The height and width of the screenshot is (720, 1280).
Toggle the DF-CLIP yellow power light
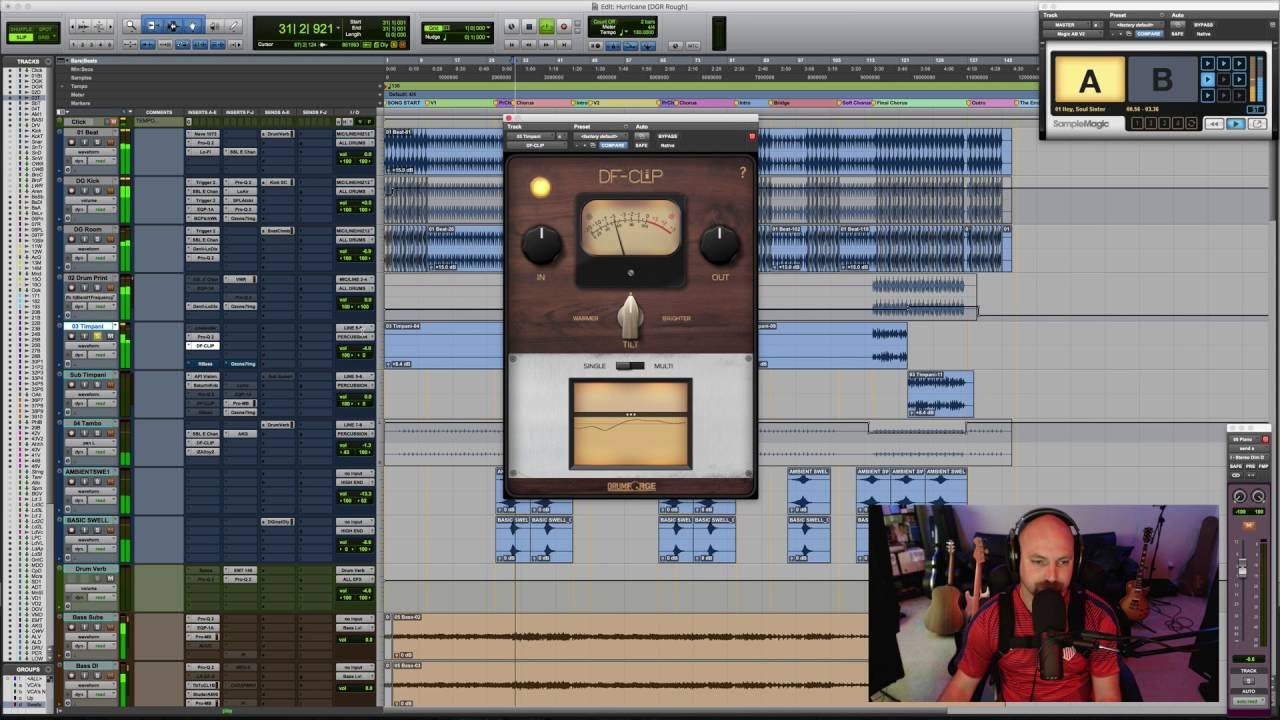[540, 186]
